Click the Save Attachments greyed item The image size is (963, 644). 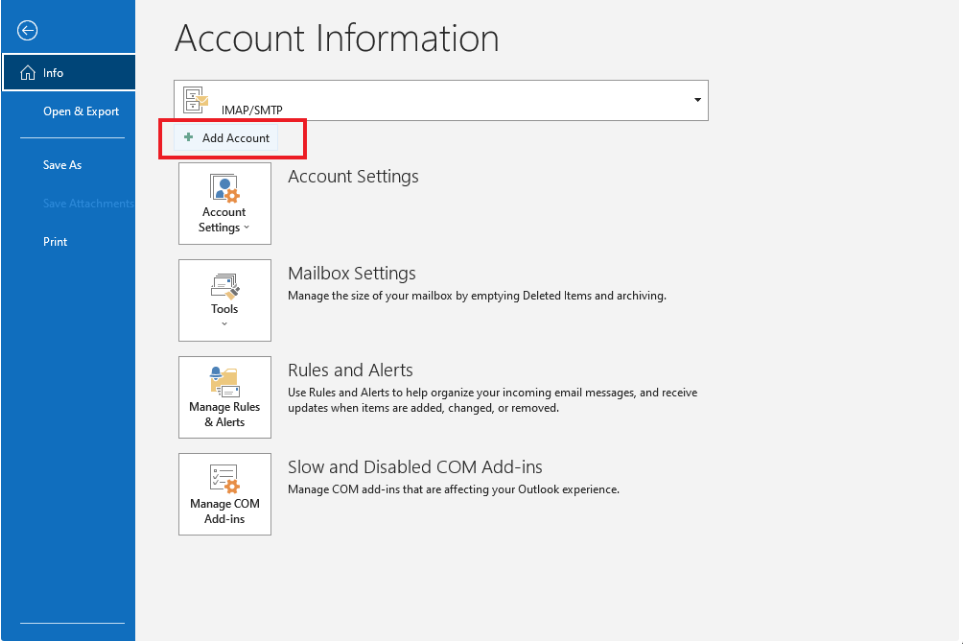(x=88, y=203)
